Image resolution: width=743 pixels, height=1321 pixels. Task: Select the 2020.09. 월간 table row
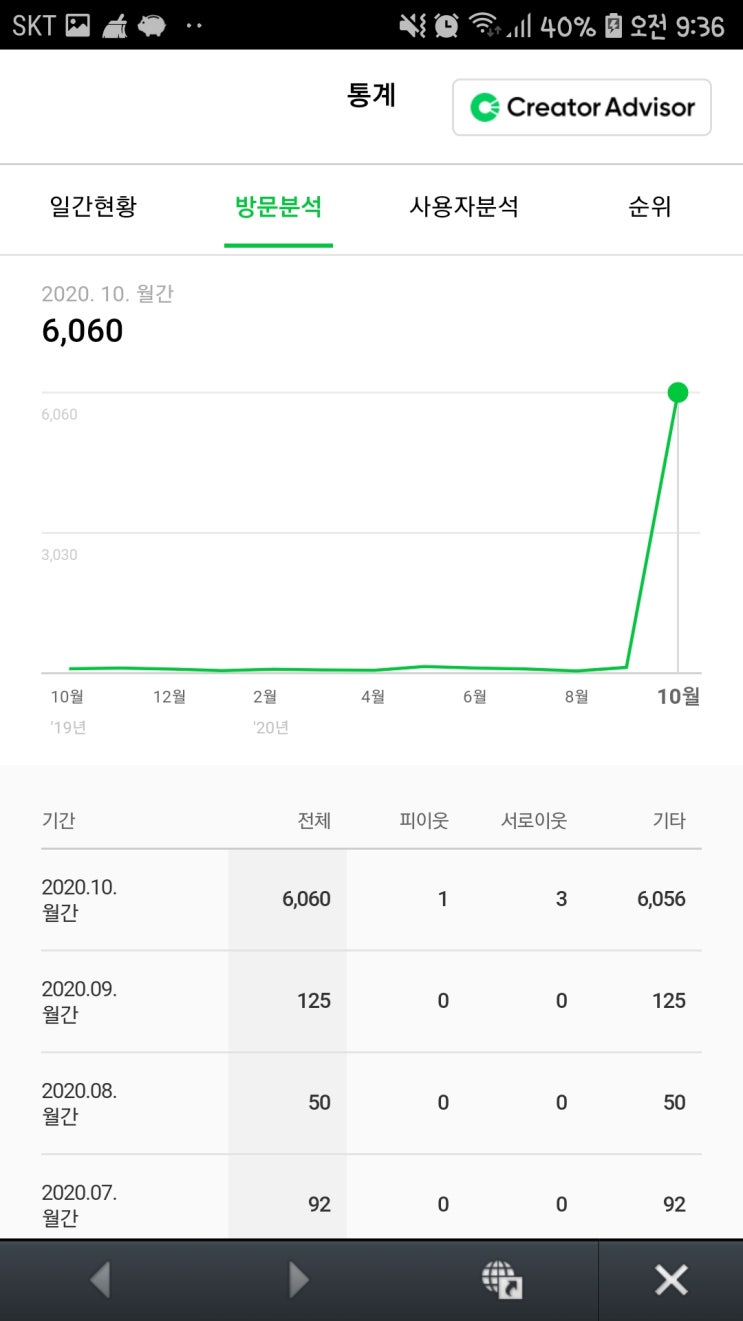pyautogui.click(x=371, y=1001)
